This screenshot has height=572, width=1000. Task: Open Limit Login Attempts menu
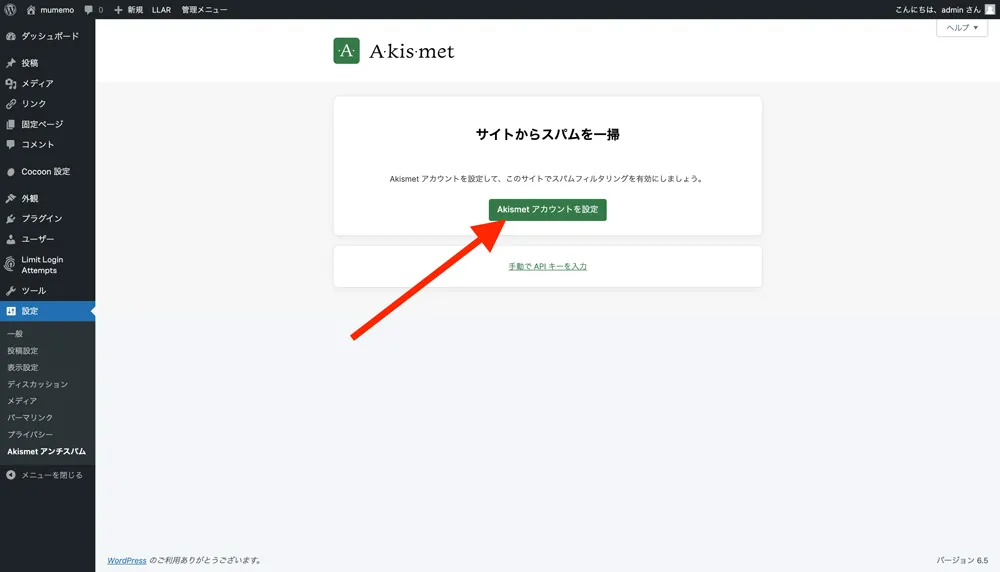[42, 265]
